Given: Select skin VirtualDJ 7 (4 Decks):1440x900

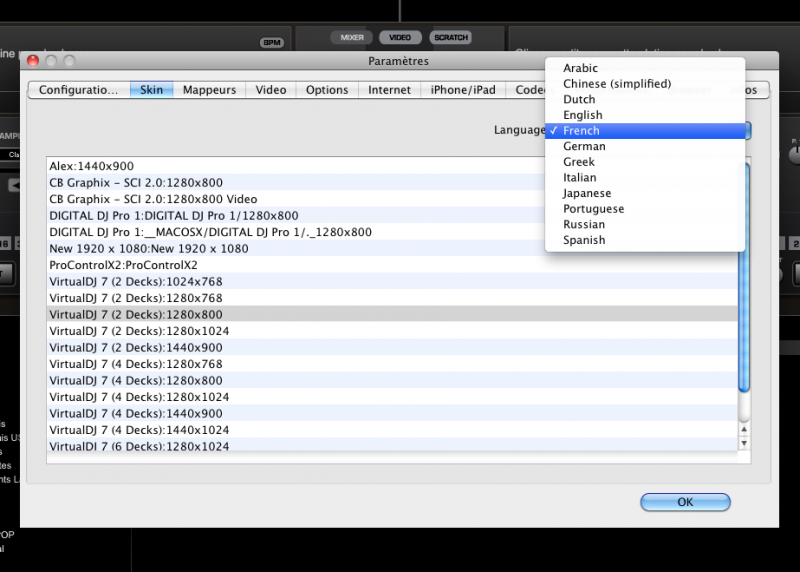Looking at the screenshot, I should click(x=136, y=414).
